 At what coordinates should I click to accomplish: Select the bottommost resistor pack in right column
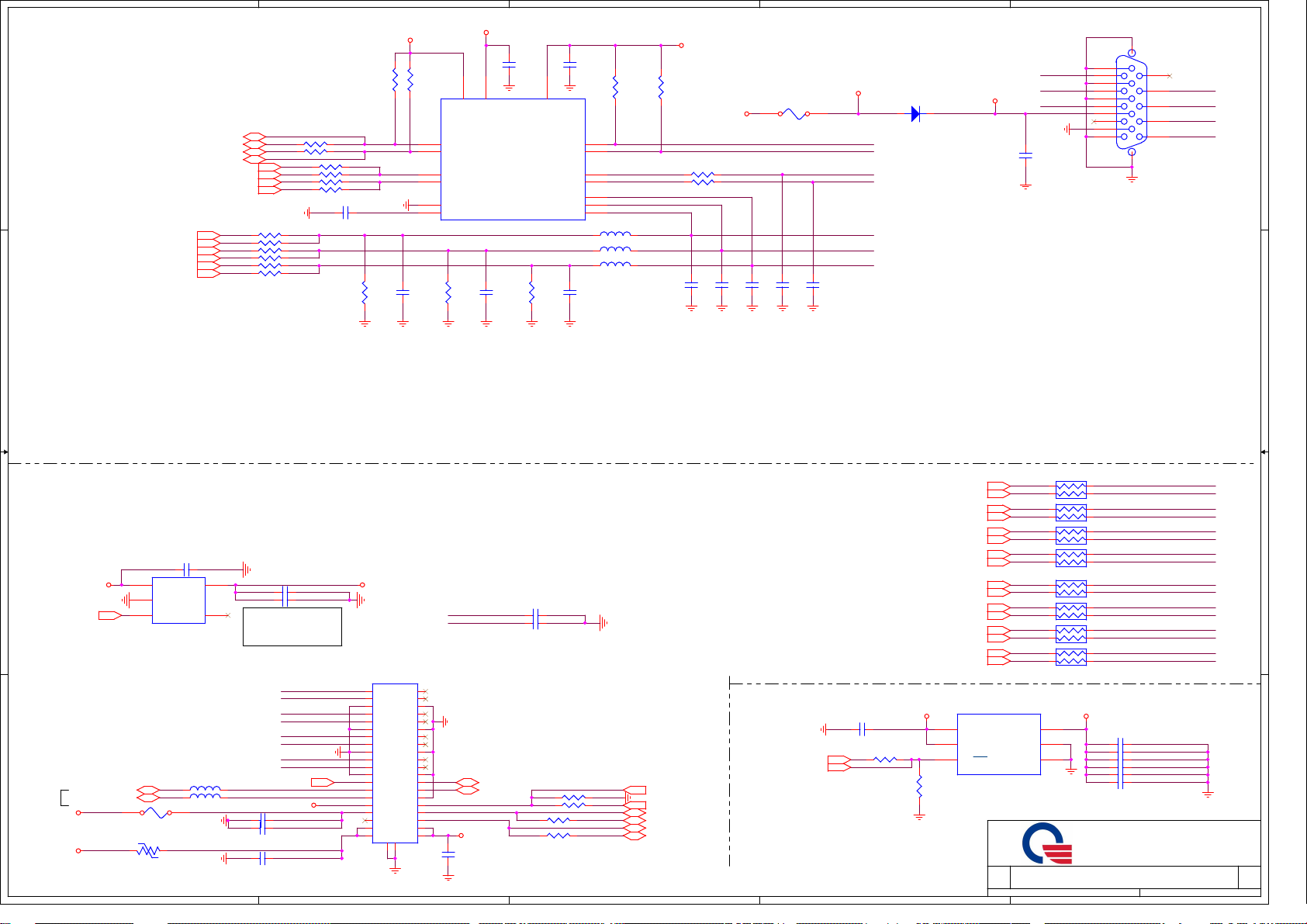(x=1070, y=657)
